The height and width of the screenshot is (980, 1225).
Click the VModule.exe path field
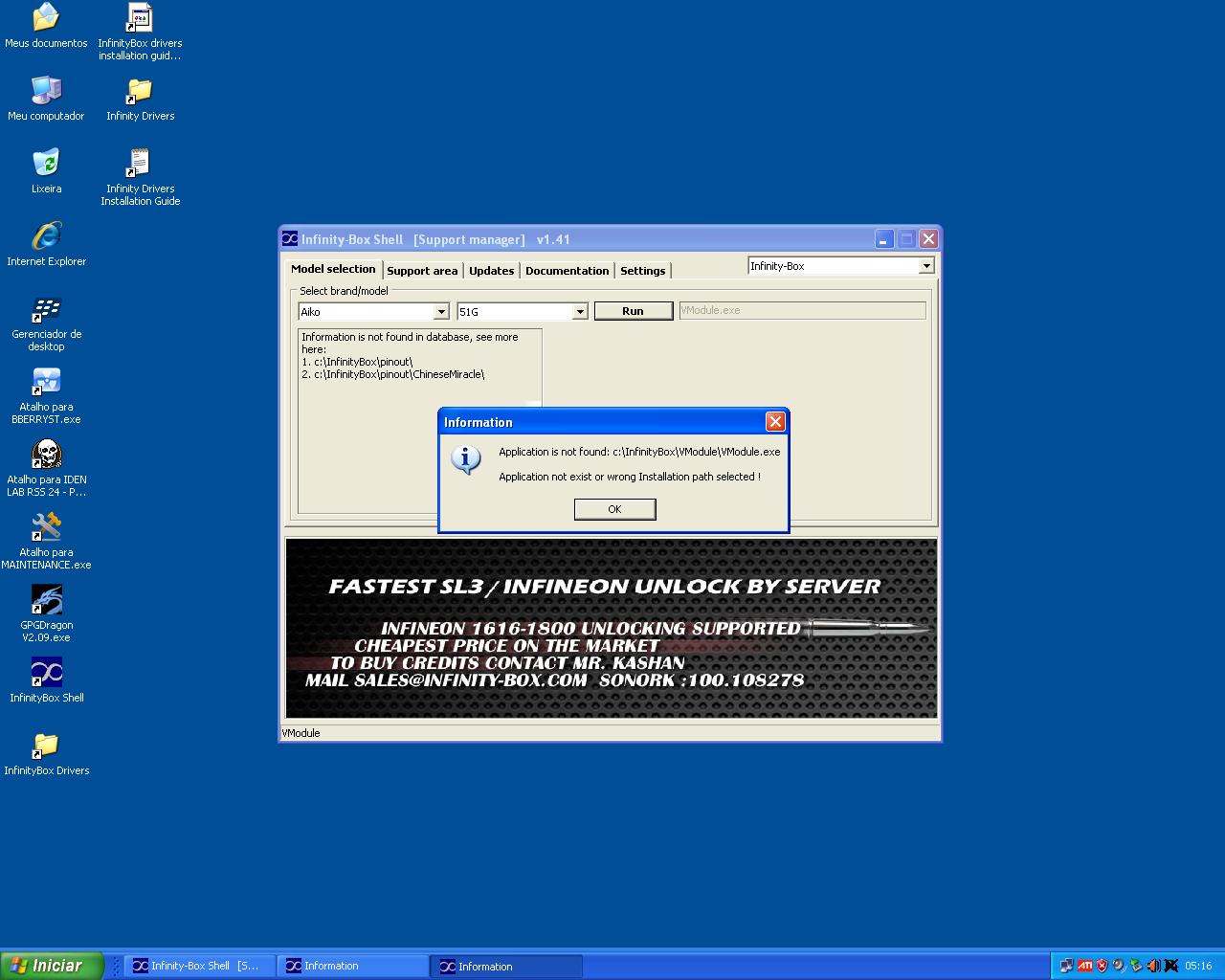[802, 311]
